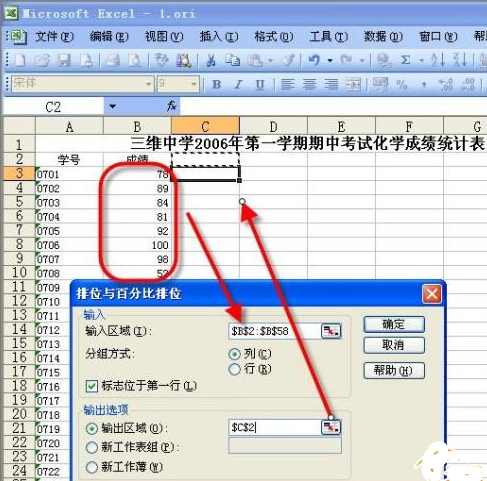Apply Underline formatting icon

coord(260,85)
